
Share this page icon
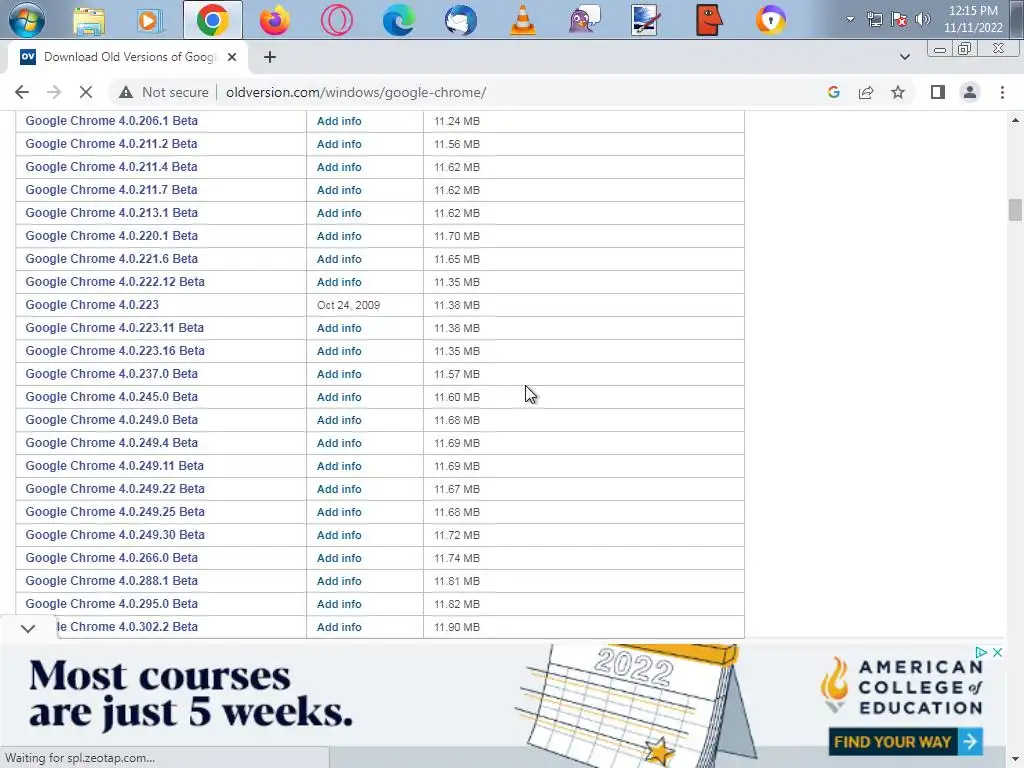pos(866,92)
